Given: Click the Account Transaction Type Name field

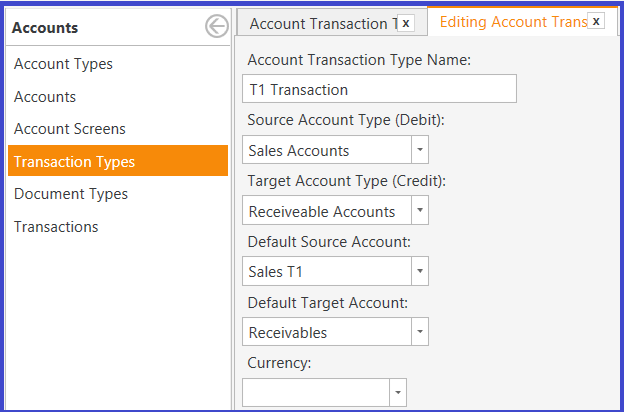Looking at the screenshot, I should click(379, 89).
